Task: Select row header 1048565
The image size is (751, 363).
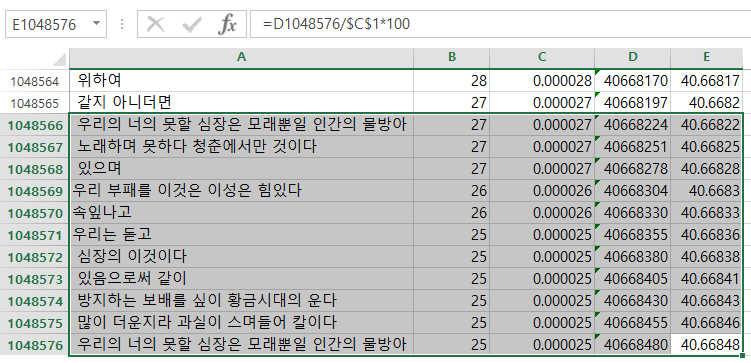Action: (34, 103)
